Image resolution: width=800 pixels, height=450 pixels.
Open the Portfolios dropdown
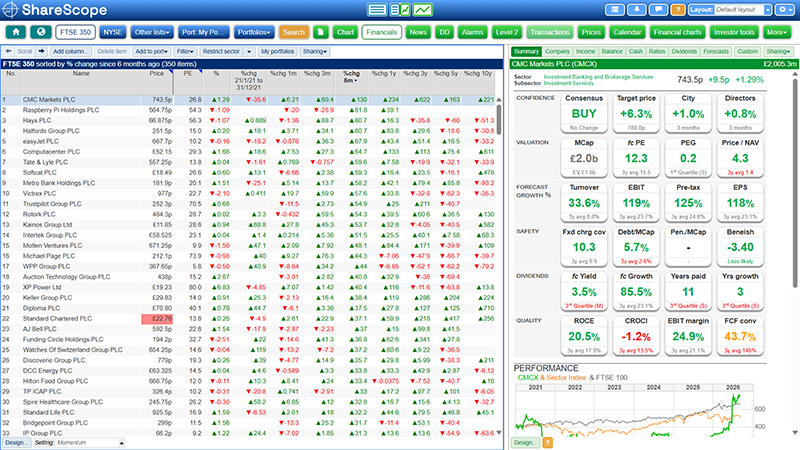[254, 32]
